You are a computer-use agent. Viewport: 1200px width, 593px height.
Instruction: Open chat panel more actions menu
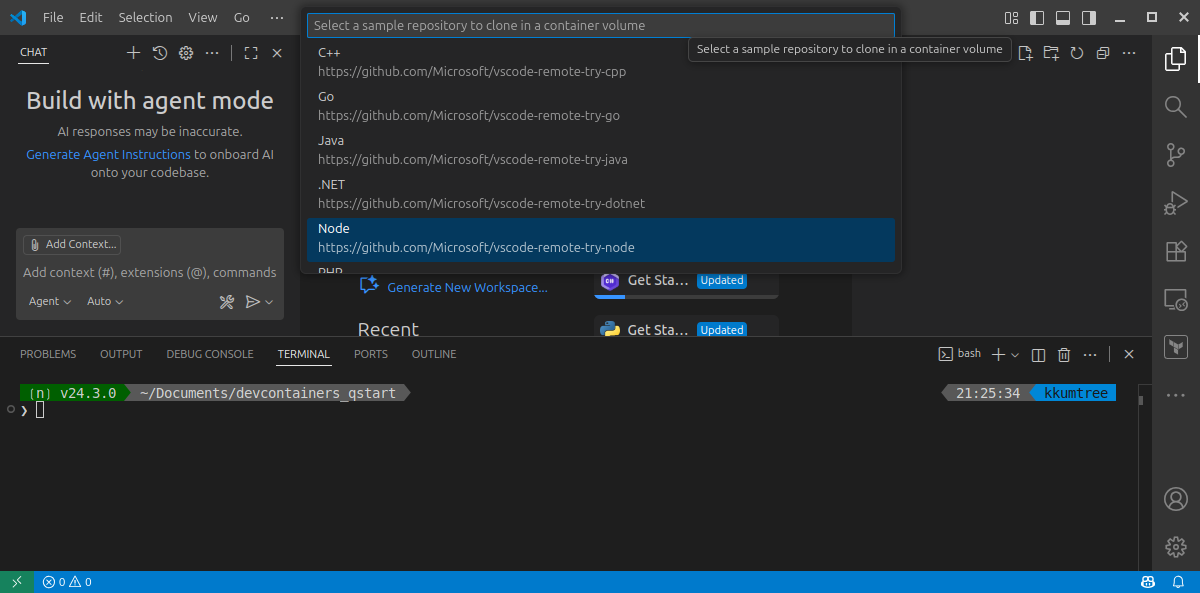coord(212,53)
